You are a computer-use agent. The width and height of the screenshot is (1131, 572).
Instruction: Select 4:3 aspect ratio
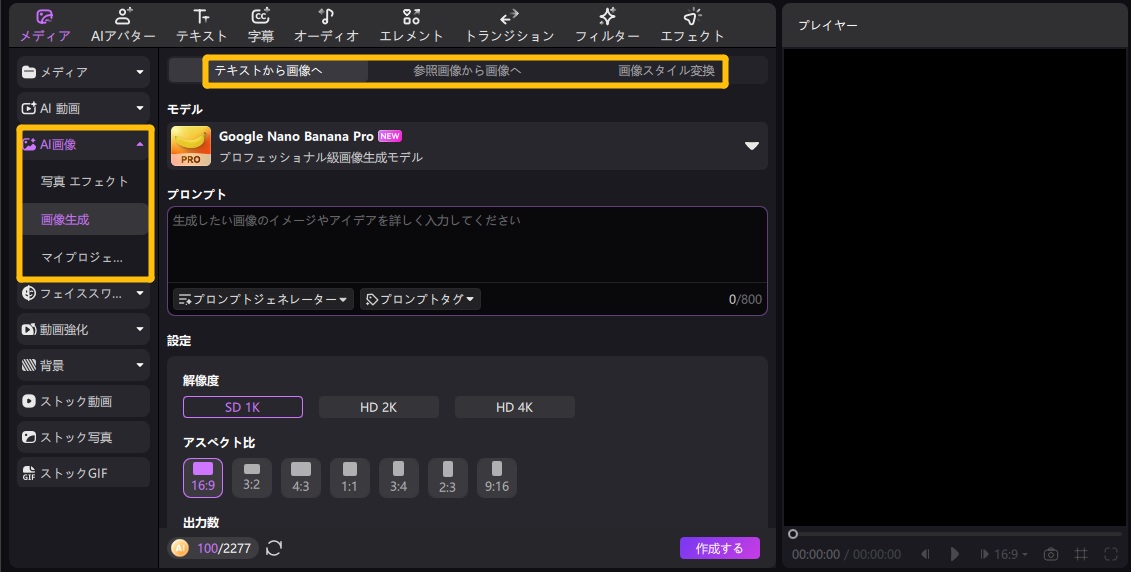(x=301, y=478)
